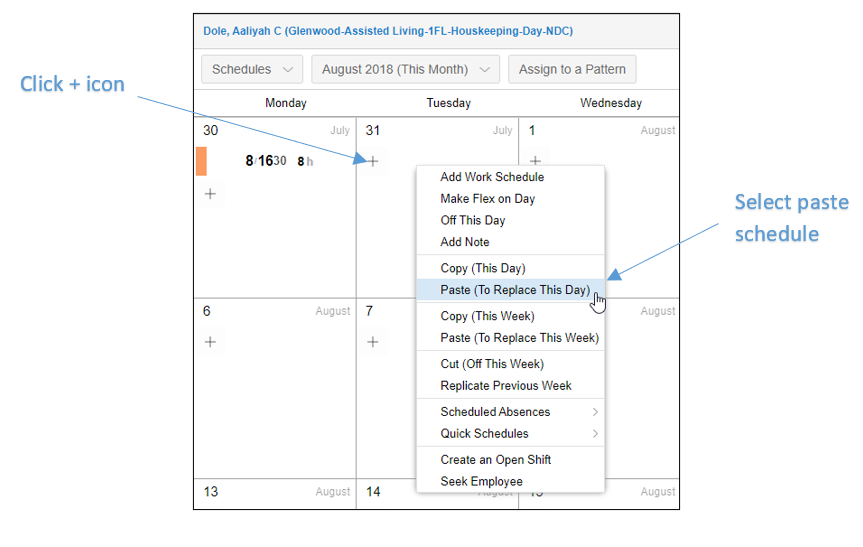Select the orange shift color bar on July 30

coord(201,161)
